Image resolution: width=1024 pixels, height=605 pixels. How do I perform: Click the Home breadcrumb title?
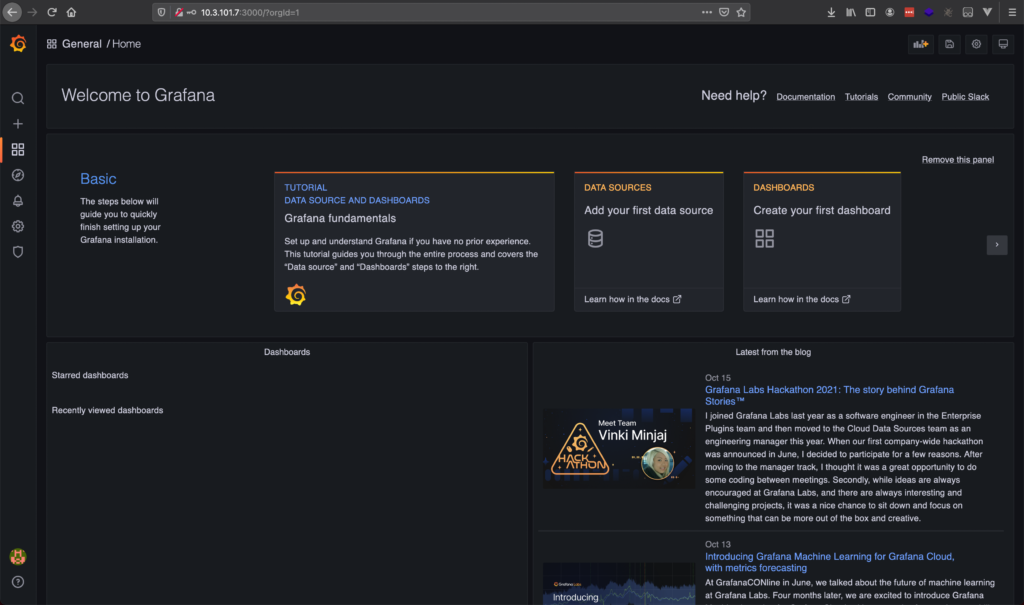126,44
